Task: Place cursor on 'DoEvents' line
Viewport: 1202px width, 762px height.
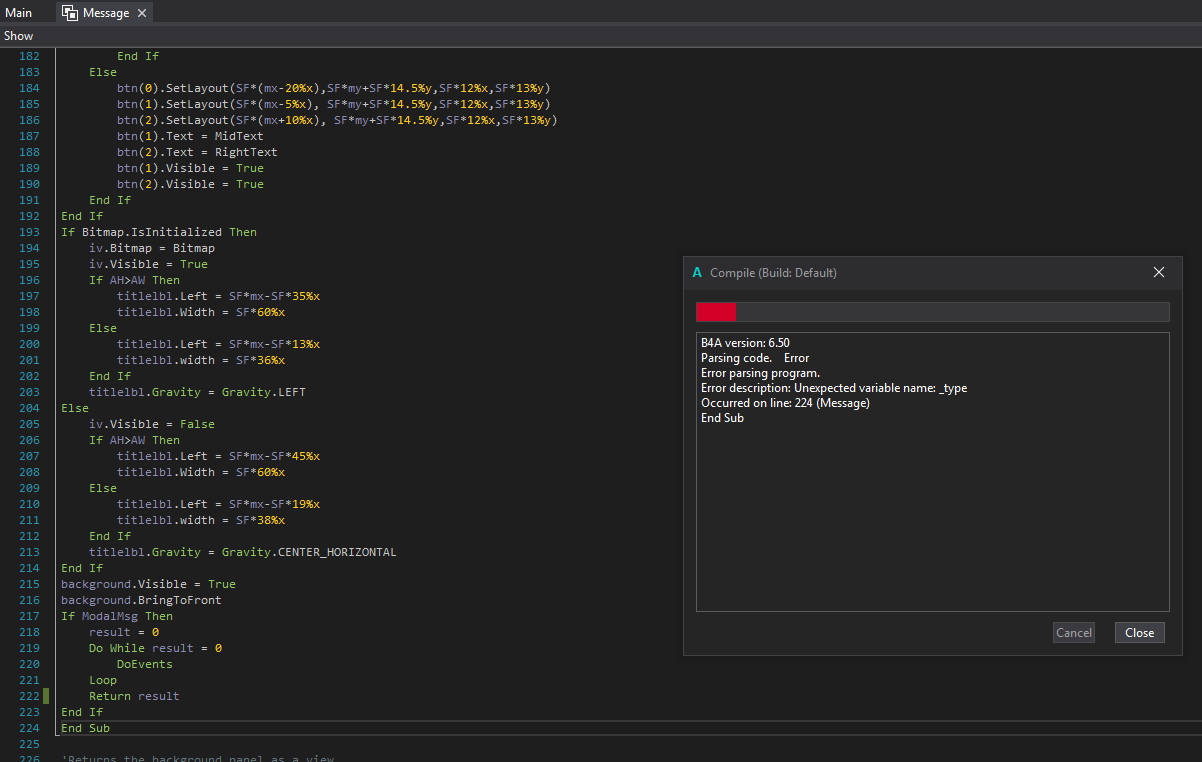Action: click(x=144, y=664)
